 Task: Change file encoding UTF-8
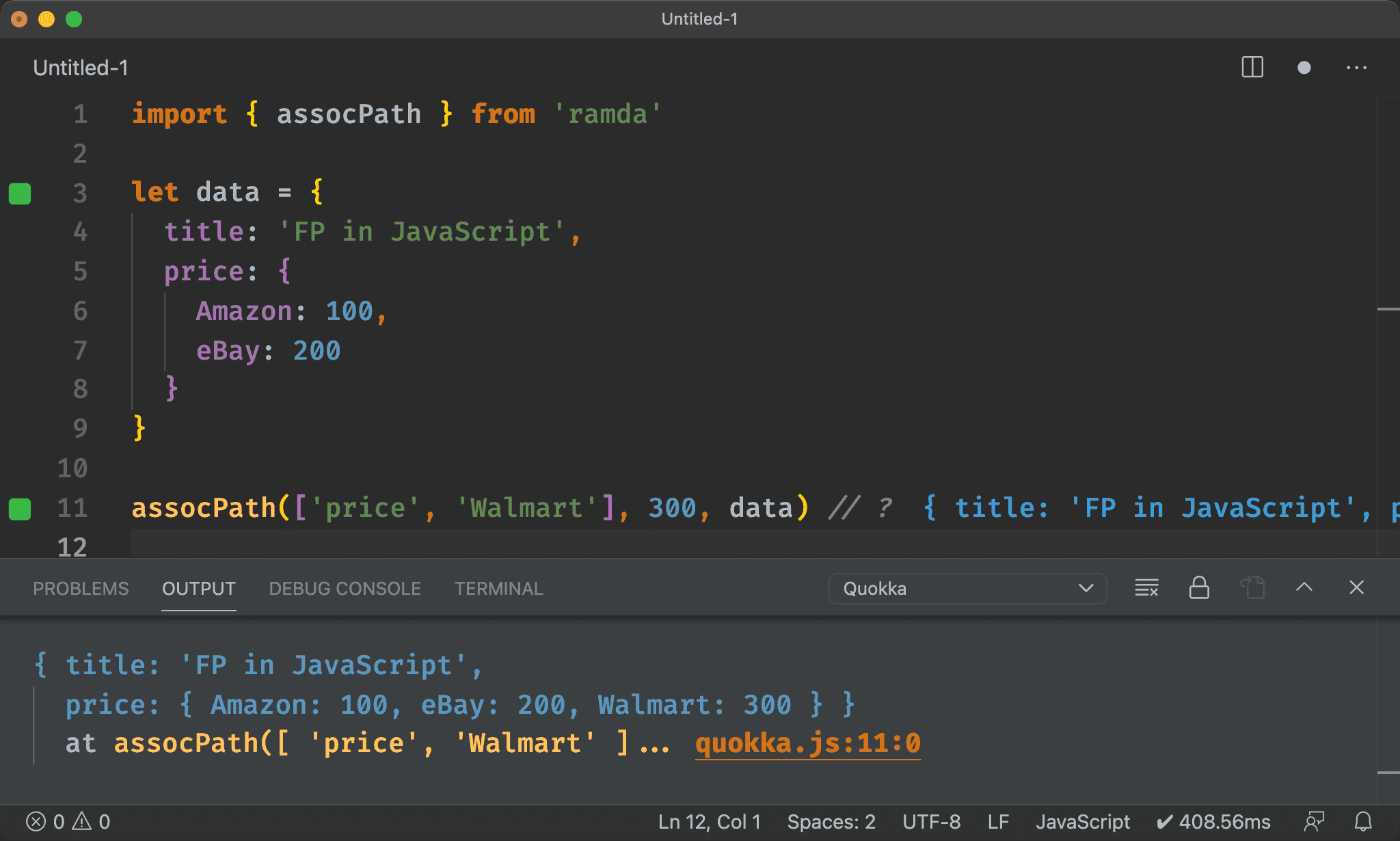coord(931,821)
